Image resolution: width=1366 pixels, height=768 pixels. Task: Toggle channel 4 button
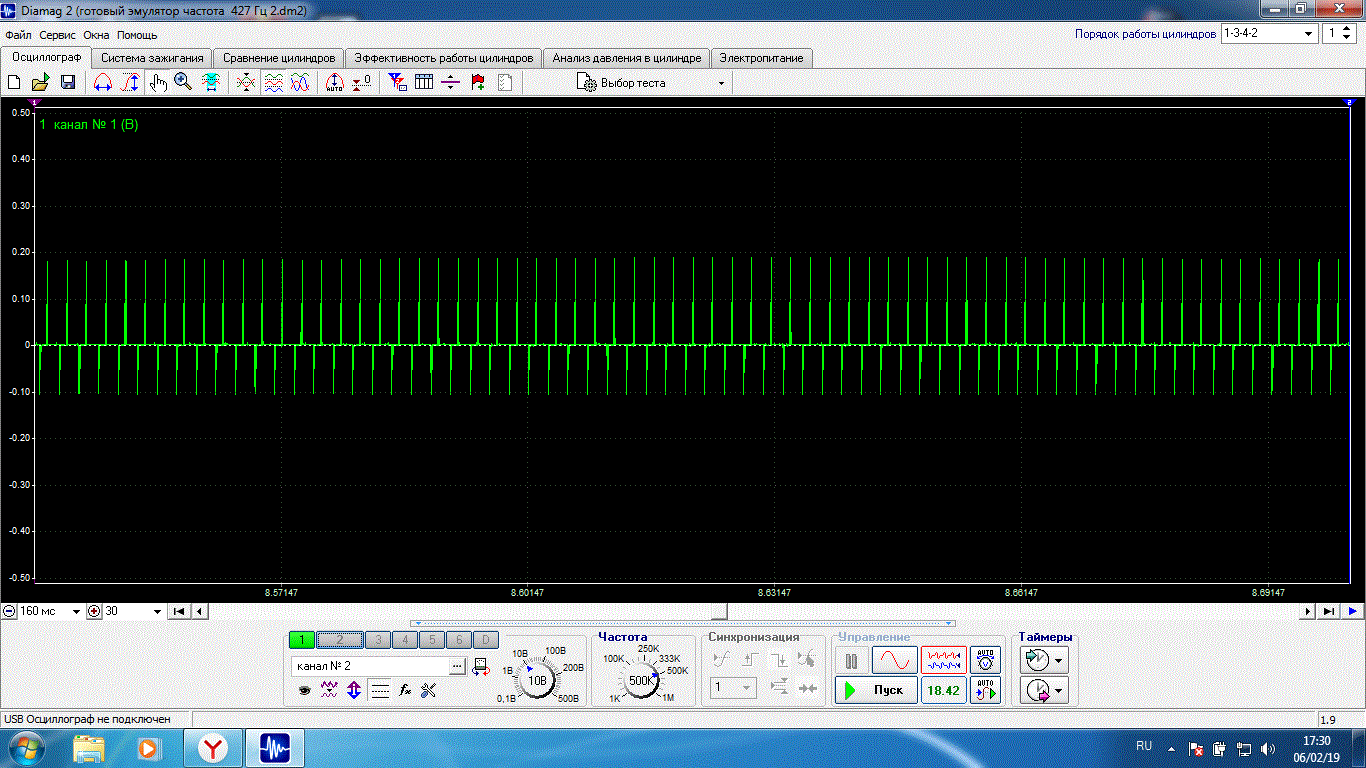[405, 640]
